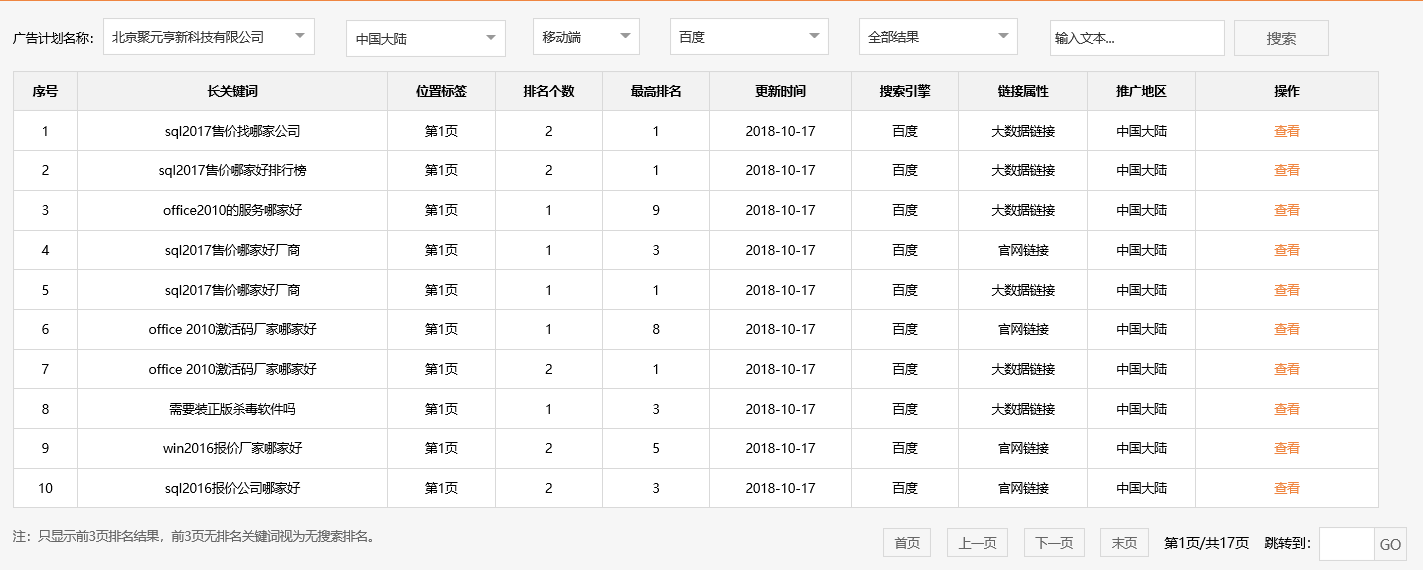The height and width of the screenshot is (570, 1423).
Task: Click the 广告计划名称 label
Action: coord(53,38)
